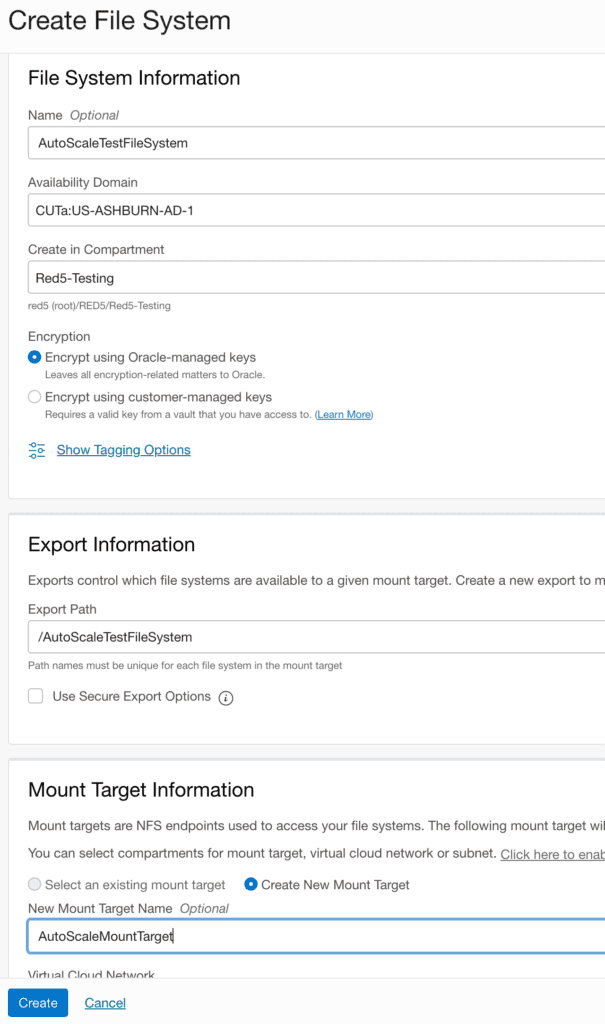This screenshot has height=1024, width=605.
Task: Open the Secure Export Options info tooltip
Action: click(x=226, y=698)
